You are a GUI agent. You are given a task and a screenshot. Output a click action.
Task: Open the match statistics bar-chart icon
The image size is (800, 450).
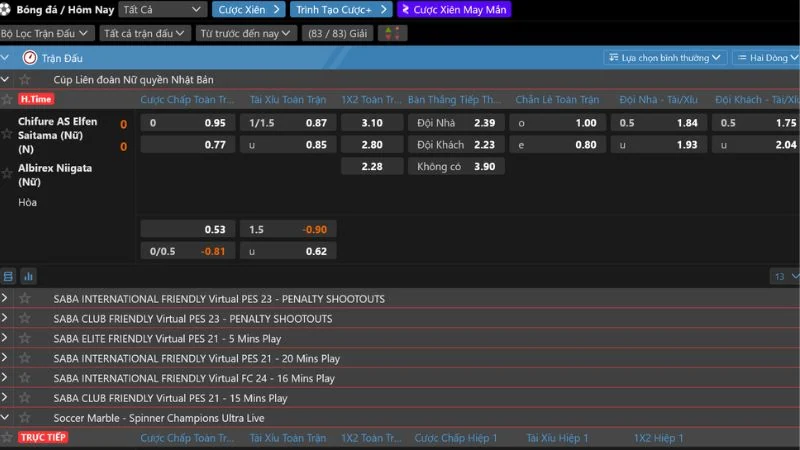pos(28,277)
